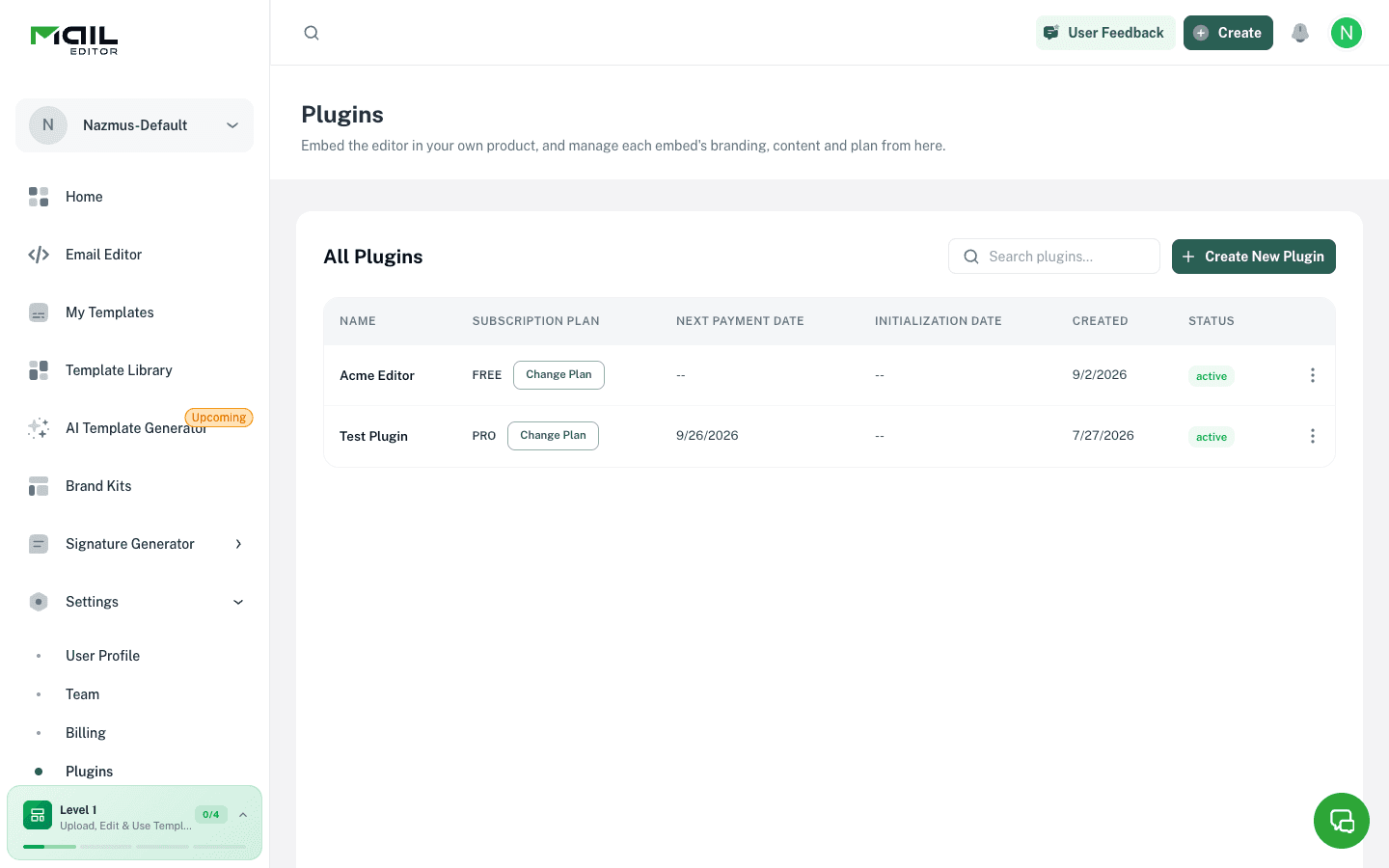Click the User Feedback button
1389x868 pixels.
[x=1105, y=33]
